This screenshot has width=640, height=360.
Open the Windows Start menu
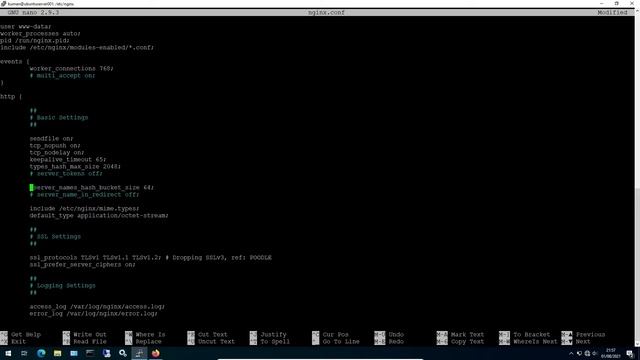[8, 353]
